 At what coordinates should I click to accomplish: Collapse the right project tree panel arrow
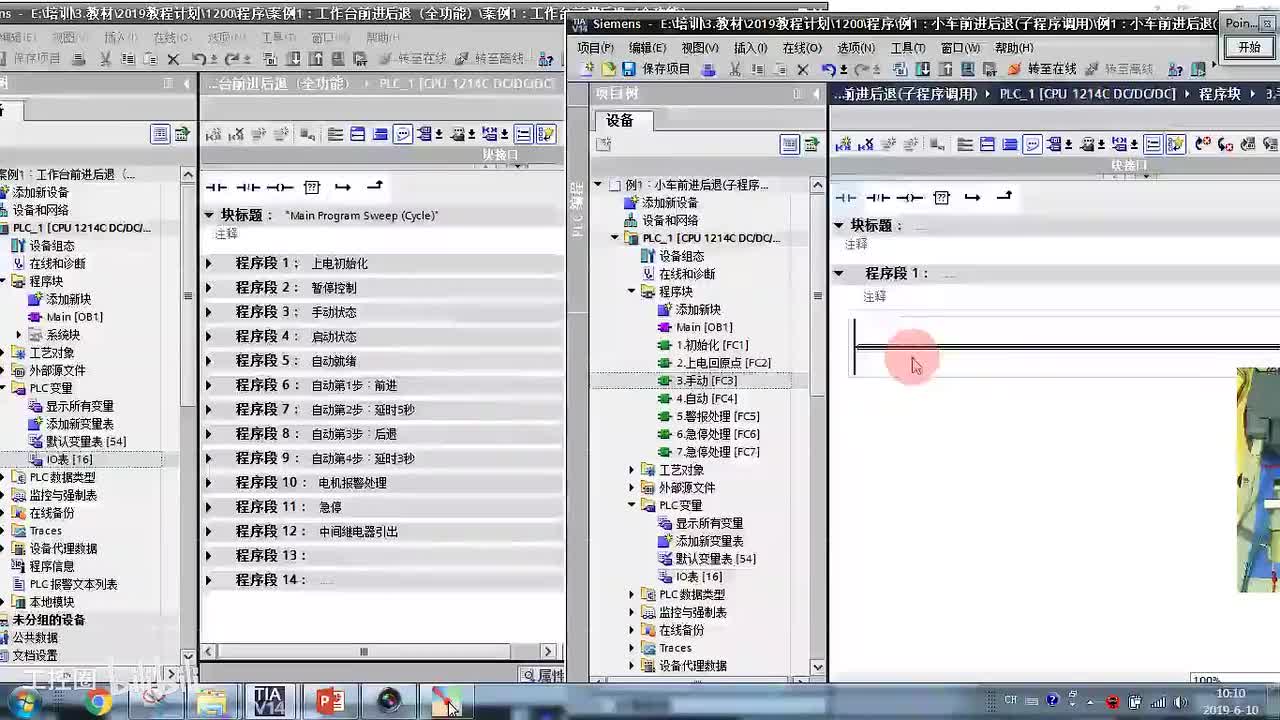pos(817,93)
